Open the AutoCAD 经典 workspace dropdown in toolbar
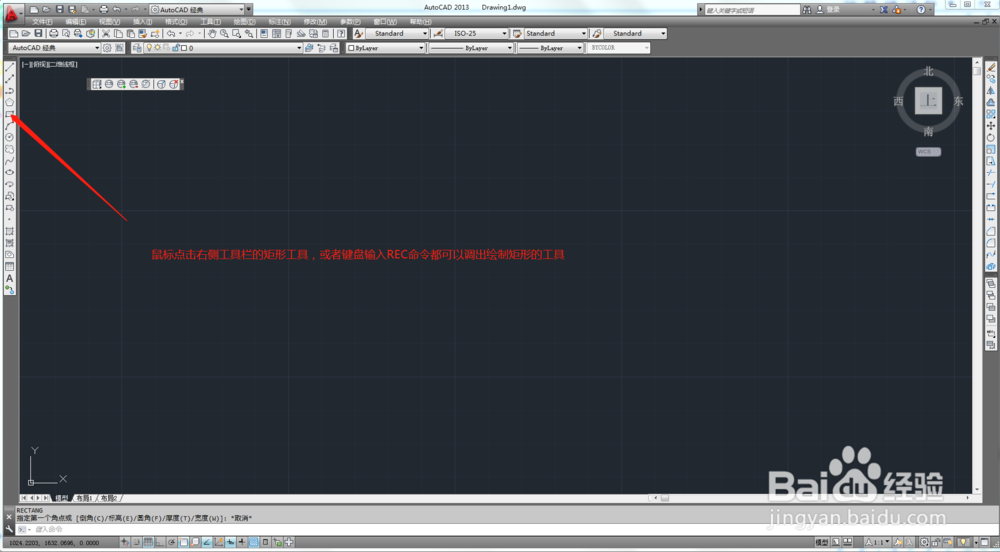The height and width of the screenshot is (552, 1000). (x=54, y=48)
